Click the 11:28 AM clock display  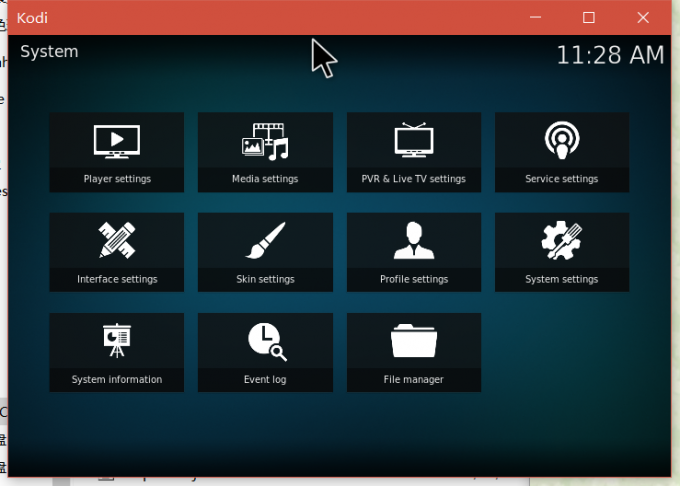pyautogui.click(x=609, y=55)
